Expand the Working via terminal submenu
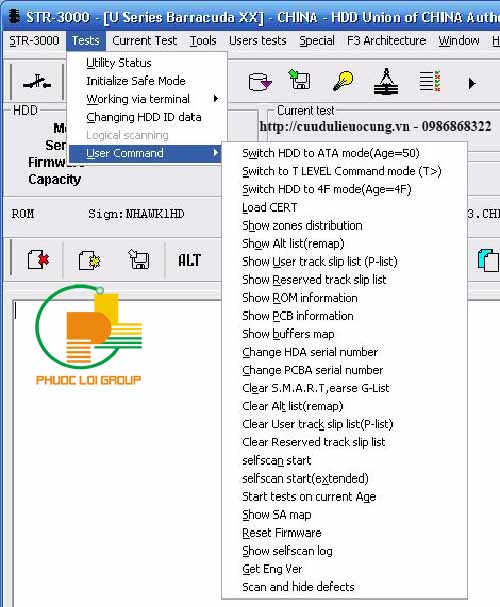Screen dimensions: 500x607 point(147,99)
